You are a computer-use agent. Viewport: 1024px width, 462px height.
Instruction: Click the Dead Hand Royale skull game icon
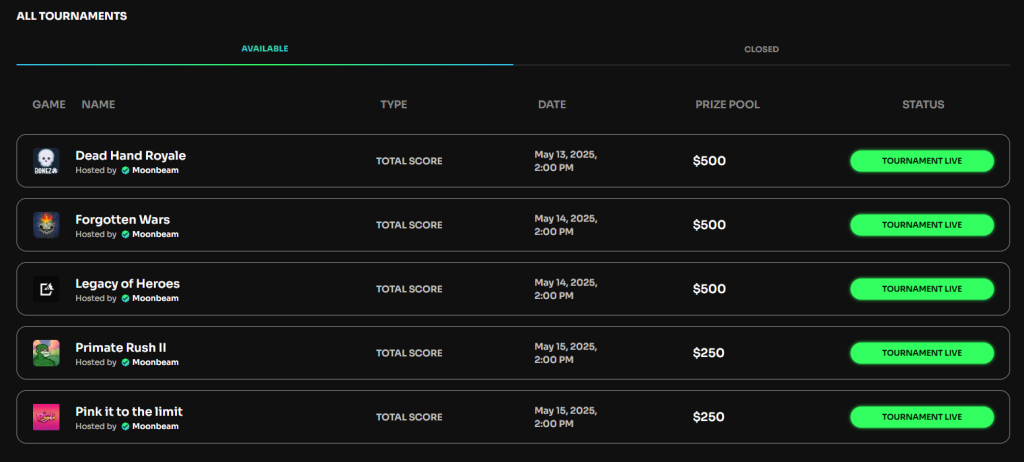pos(46,161)
